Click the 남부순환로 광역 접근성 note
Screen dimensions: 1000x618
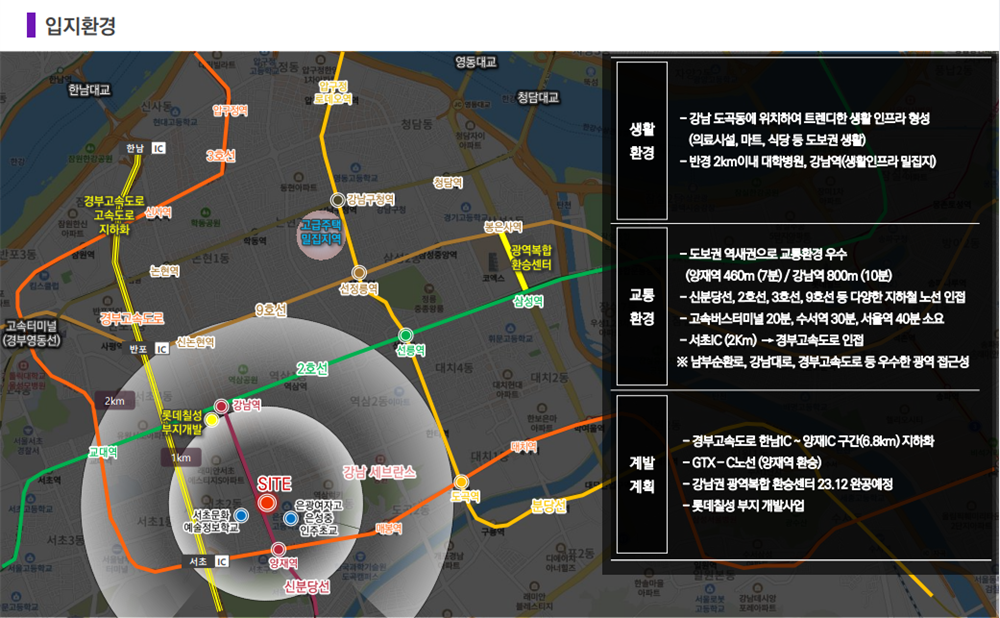pyautogui.click(x=823, y=362)
